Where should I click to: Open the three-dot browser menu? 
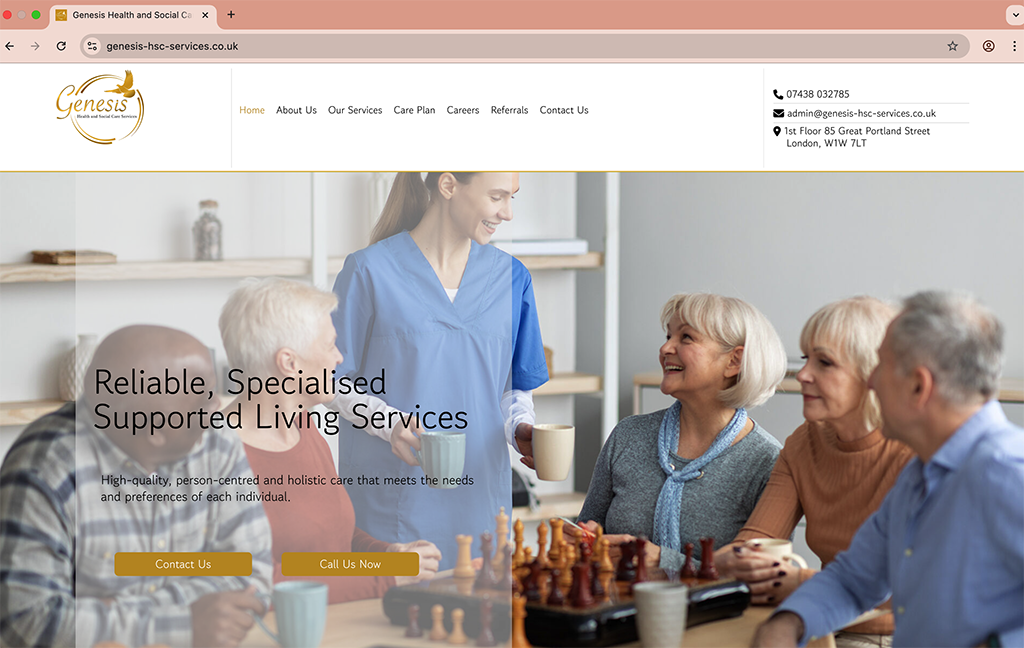pos(1014,46)
